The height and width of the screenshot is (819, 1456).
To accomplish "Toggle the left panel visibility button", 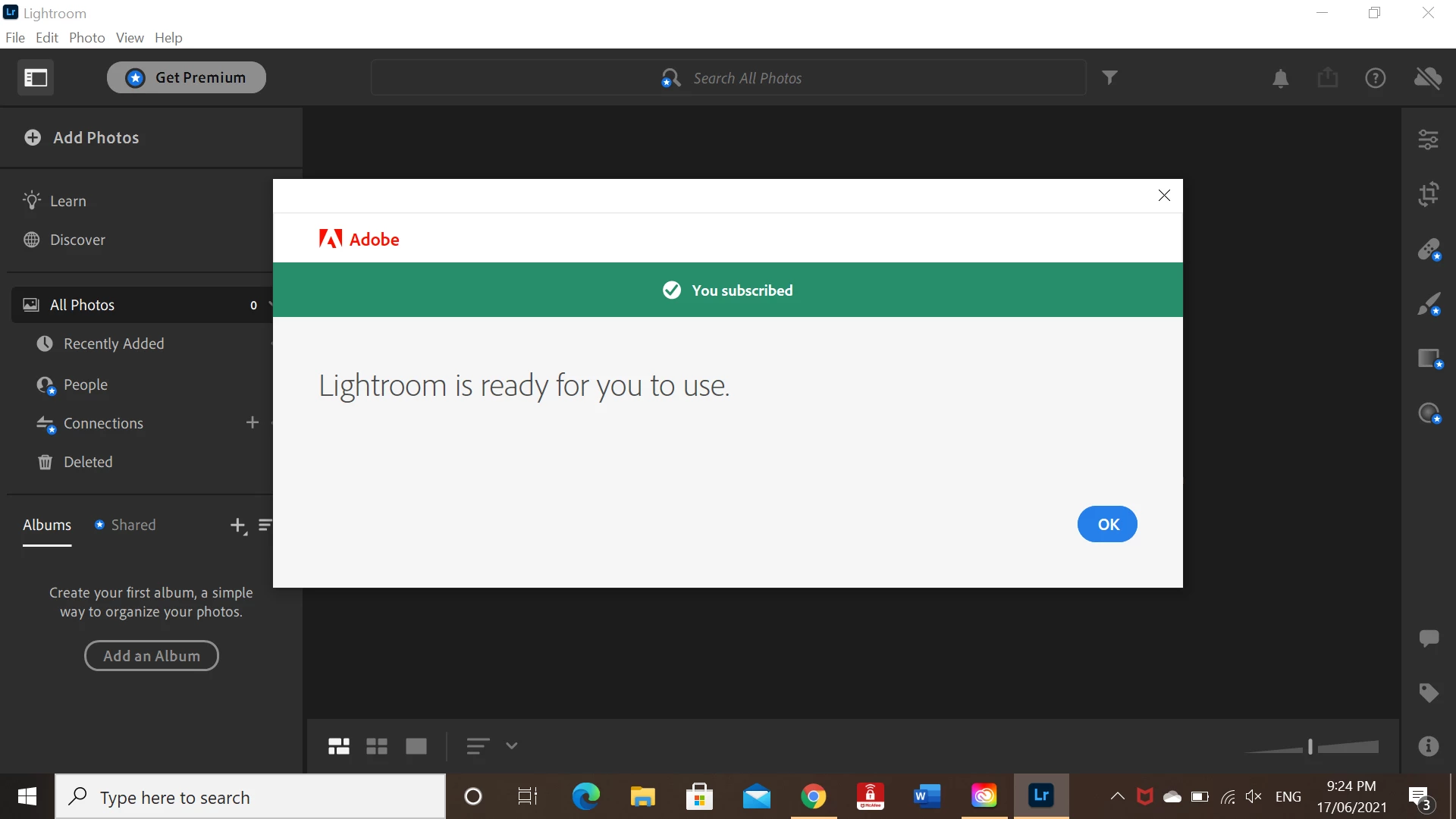I will [36, 77].
